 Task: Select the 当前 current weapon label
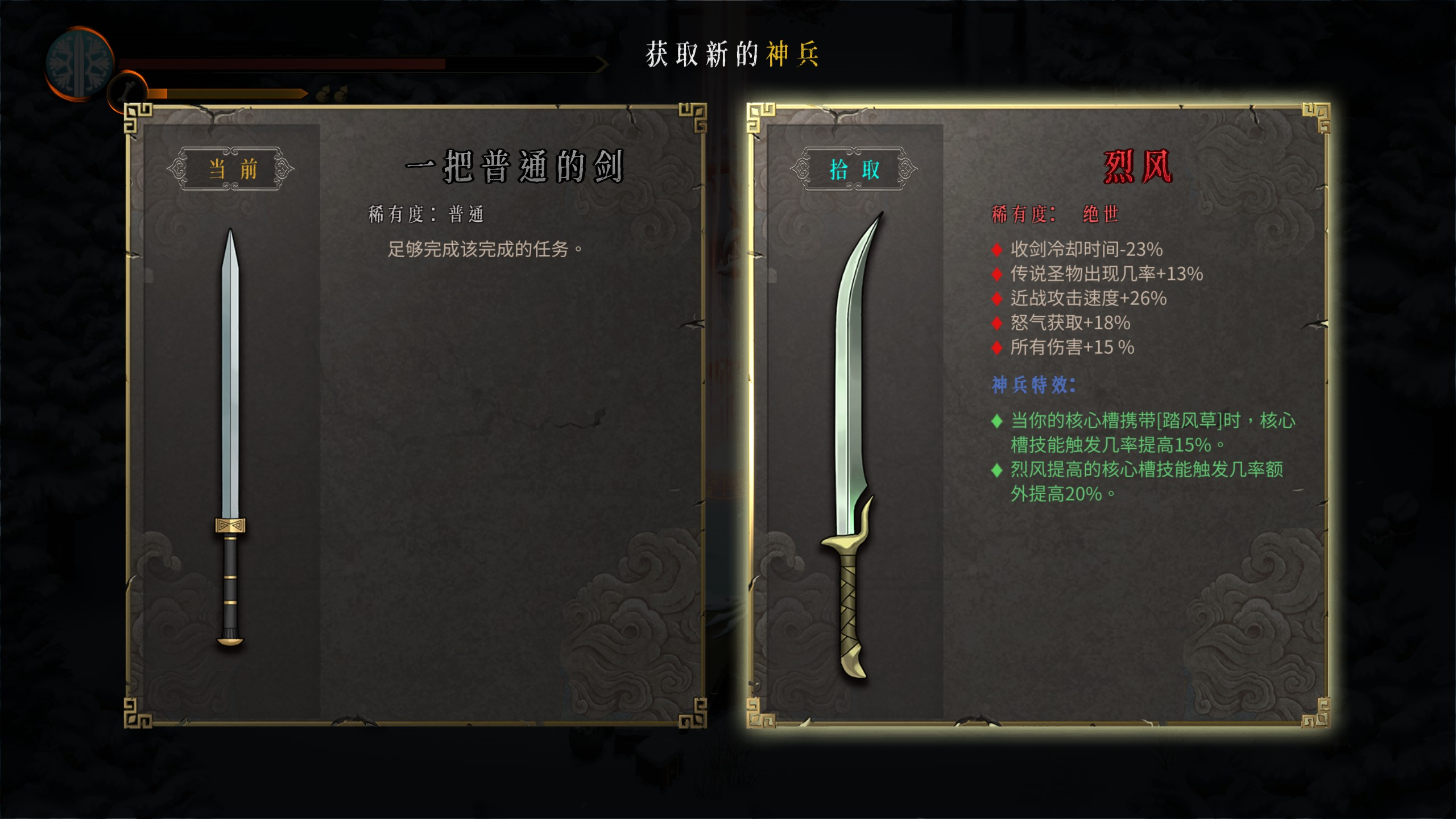(231, 169)
